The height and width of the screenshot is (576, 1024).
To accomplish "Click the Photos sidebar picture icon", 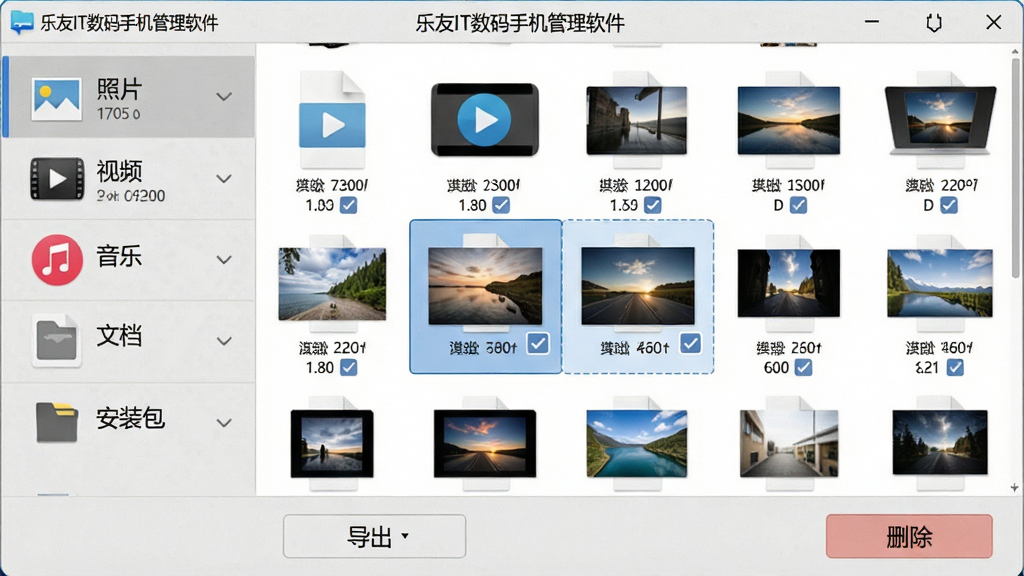I will pyautogui.click(x=57, y=99).
